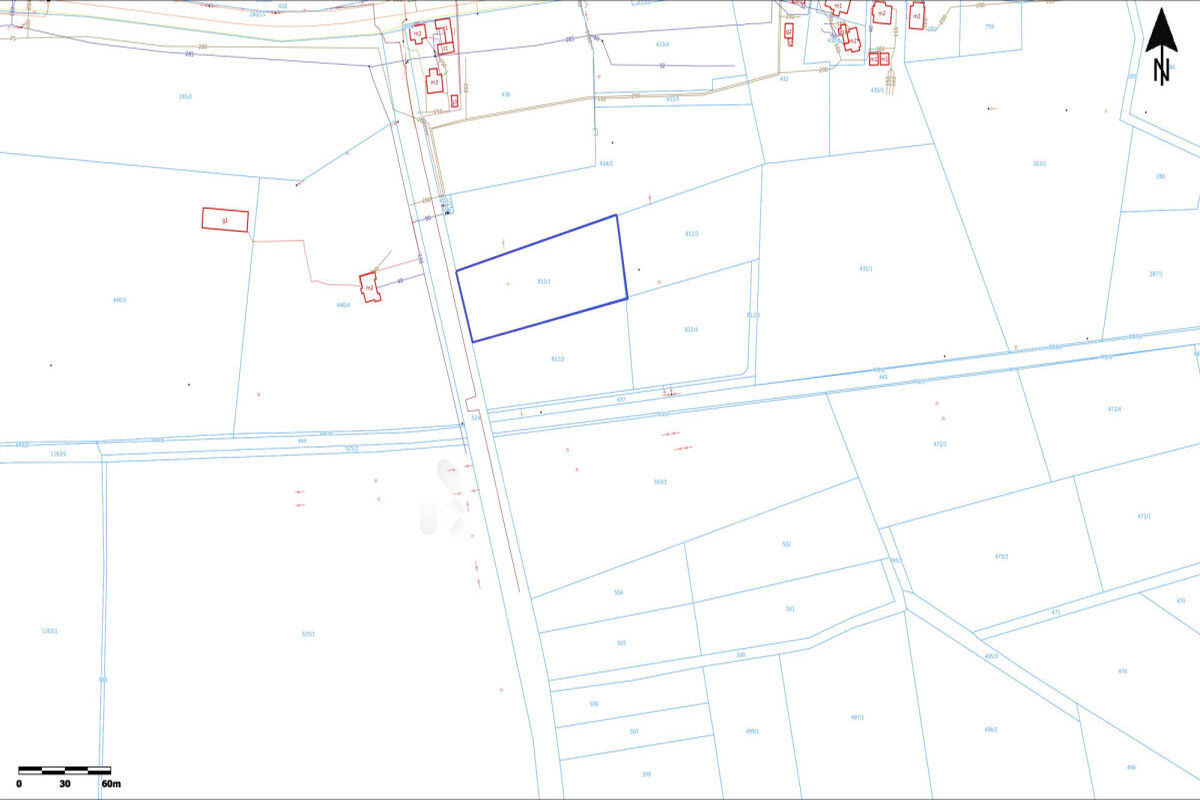1200x800 pixels.
Task: Select the blue-highlighted parcel 812/1
Action: (543, 281)
